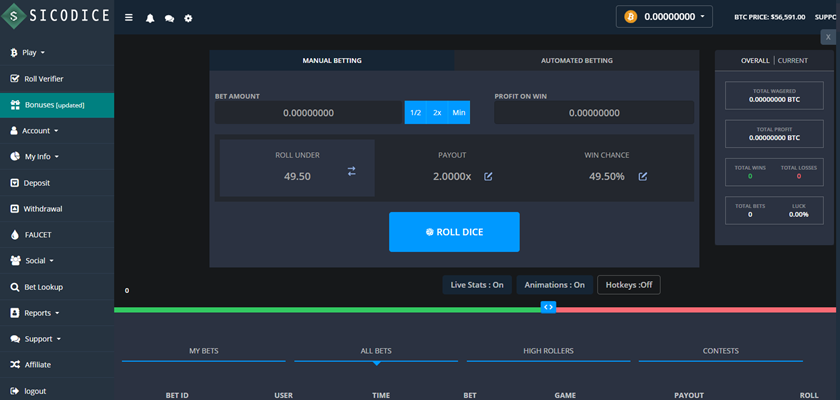Click the 2x bet multiplier button
The image size is (840, 400).
tap(437, 112)
